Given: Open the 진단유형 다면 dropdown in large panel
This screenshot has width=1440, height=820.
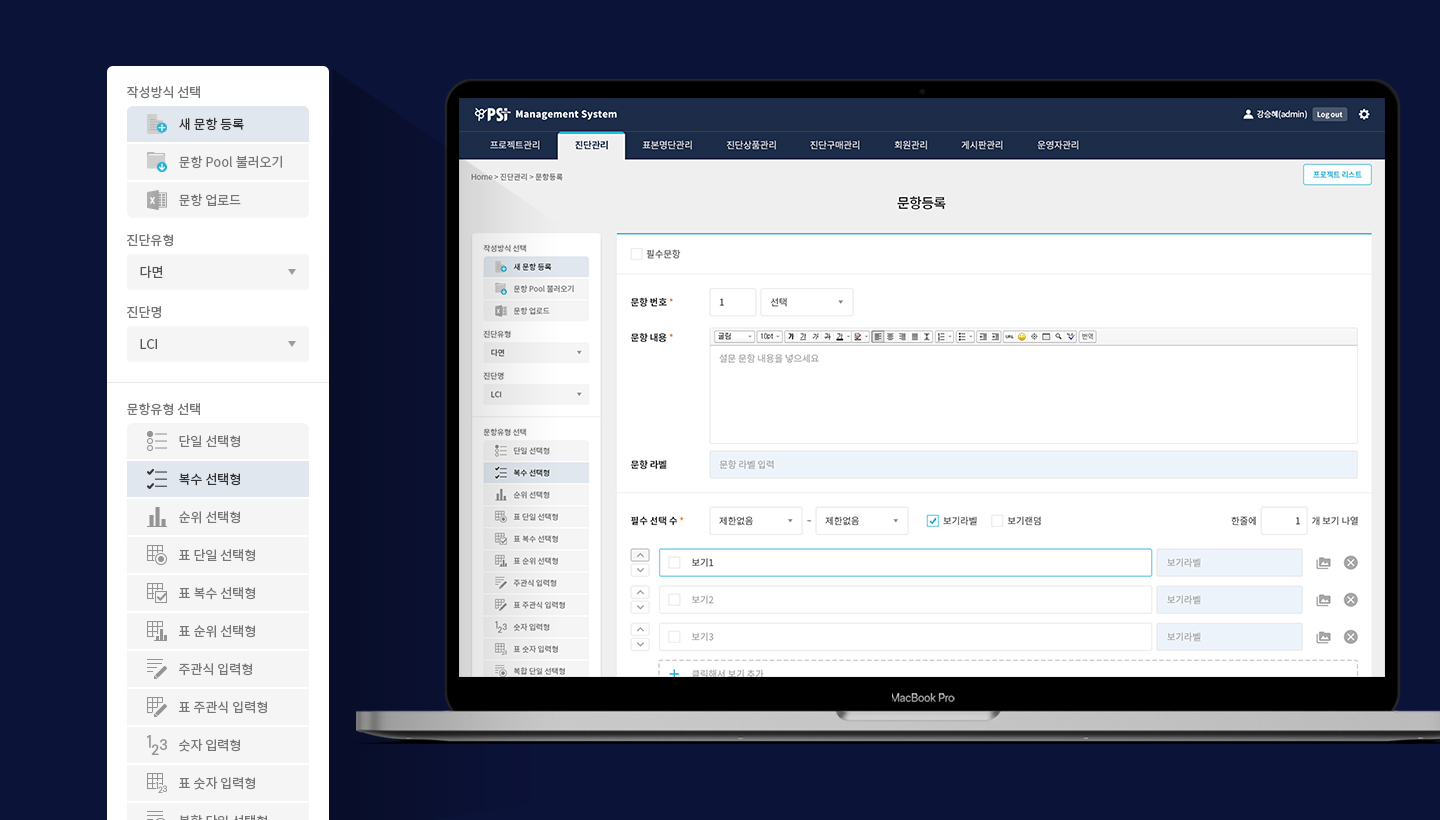Looking at the screenshot, I should point(218,272).
